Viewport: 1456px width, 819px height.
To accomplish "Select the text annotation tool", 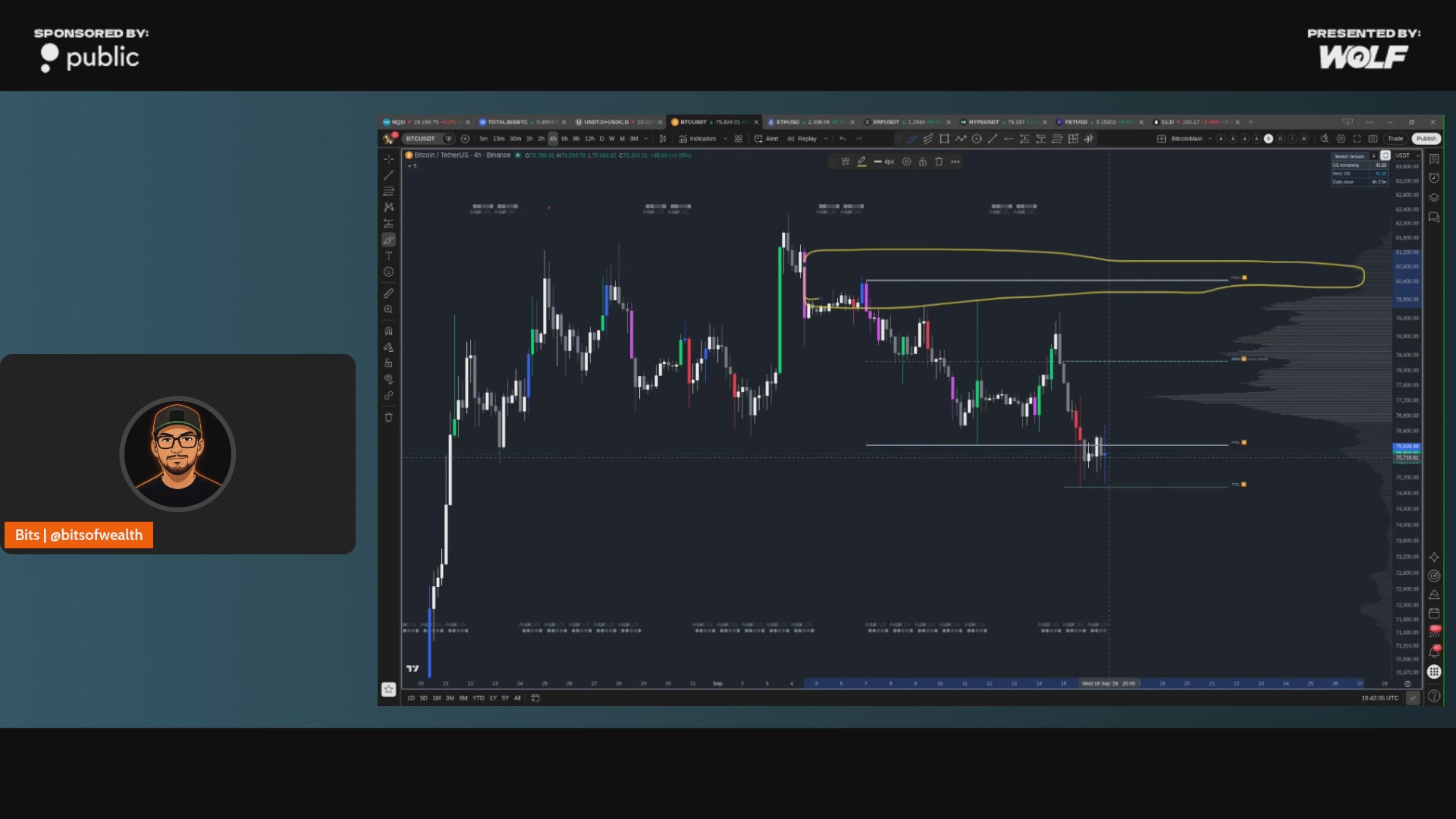I will pyautogui.click(x=388, y=256).
